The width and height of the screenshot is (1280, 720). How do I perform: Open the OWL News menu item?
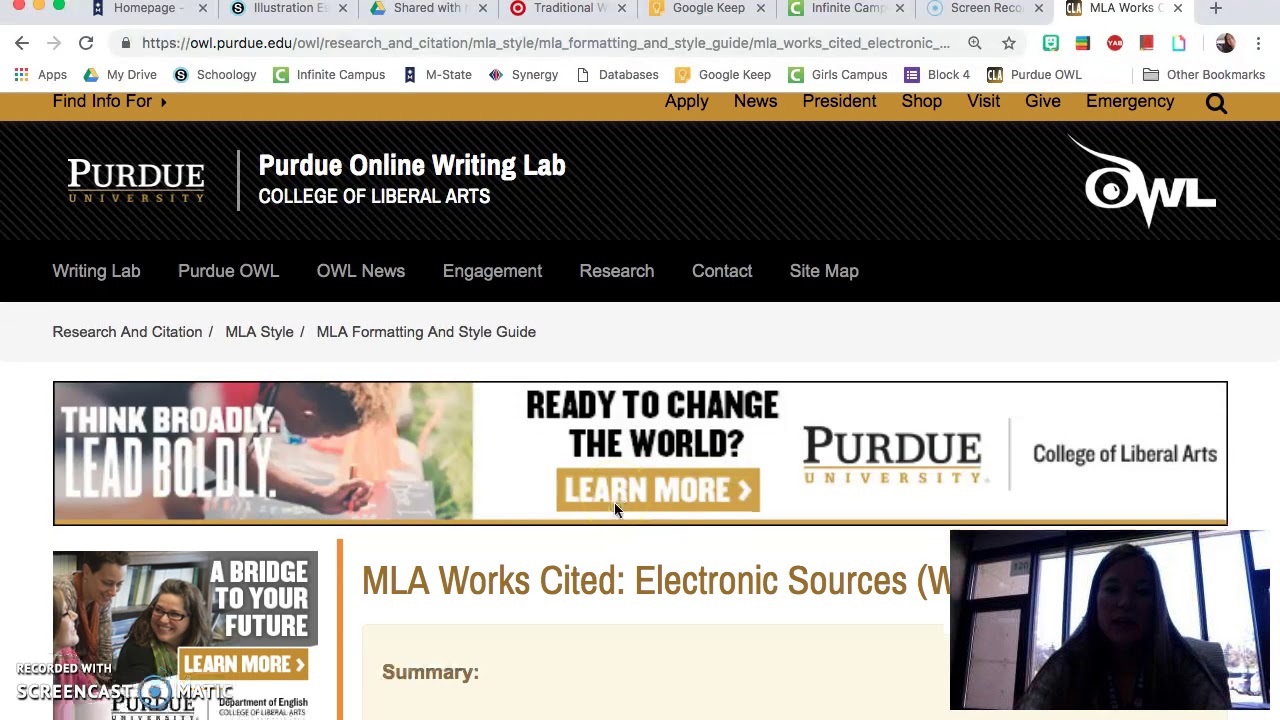[x=361, y=271]
